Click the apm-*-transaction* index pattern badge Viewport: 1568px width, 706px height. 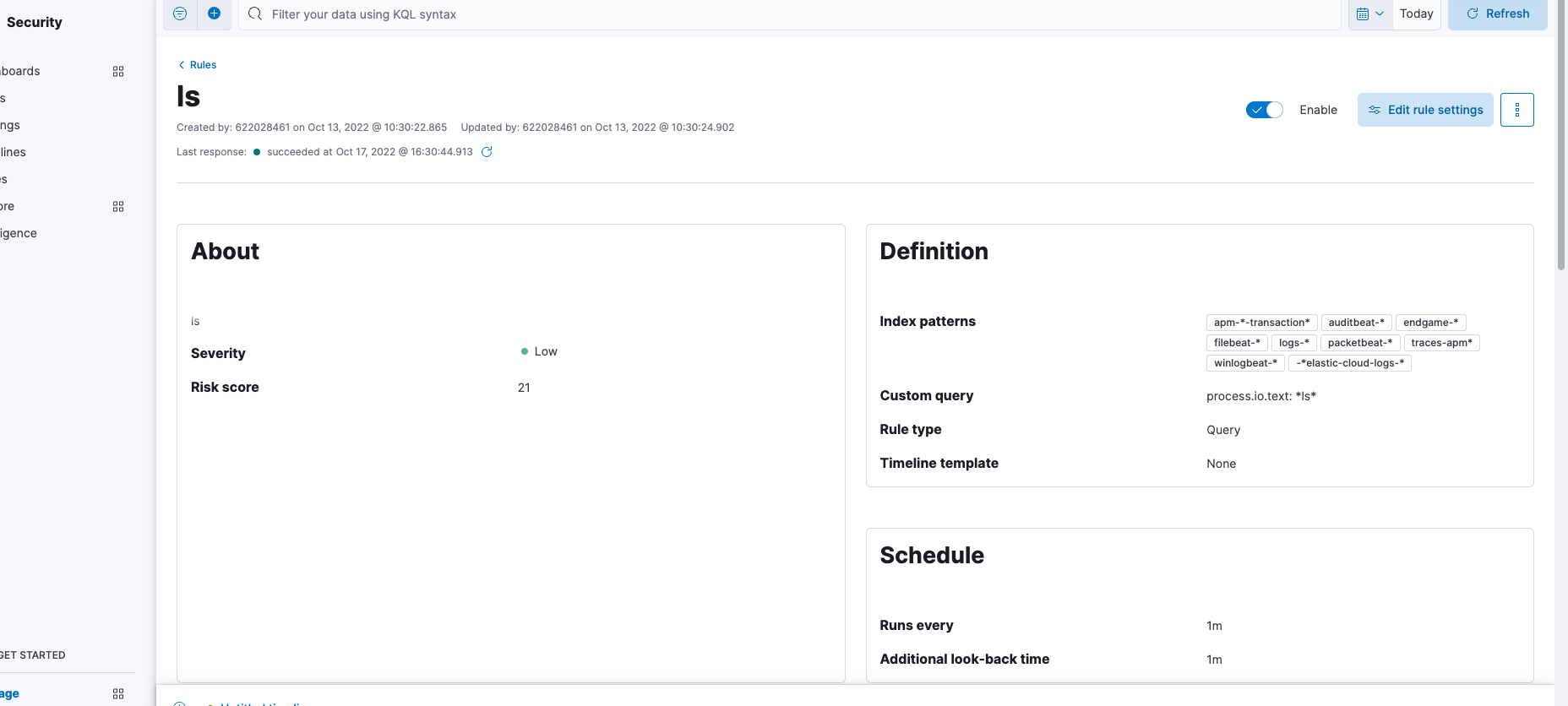[1261, 323]
